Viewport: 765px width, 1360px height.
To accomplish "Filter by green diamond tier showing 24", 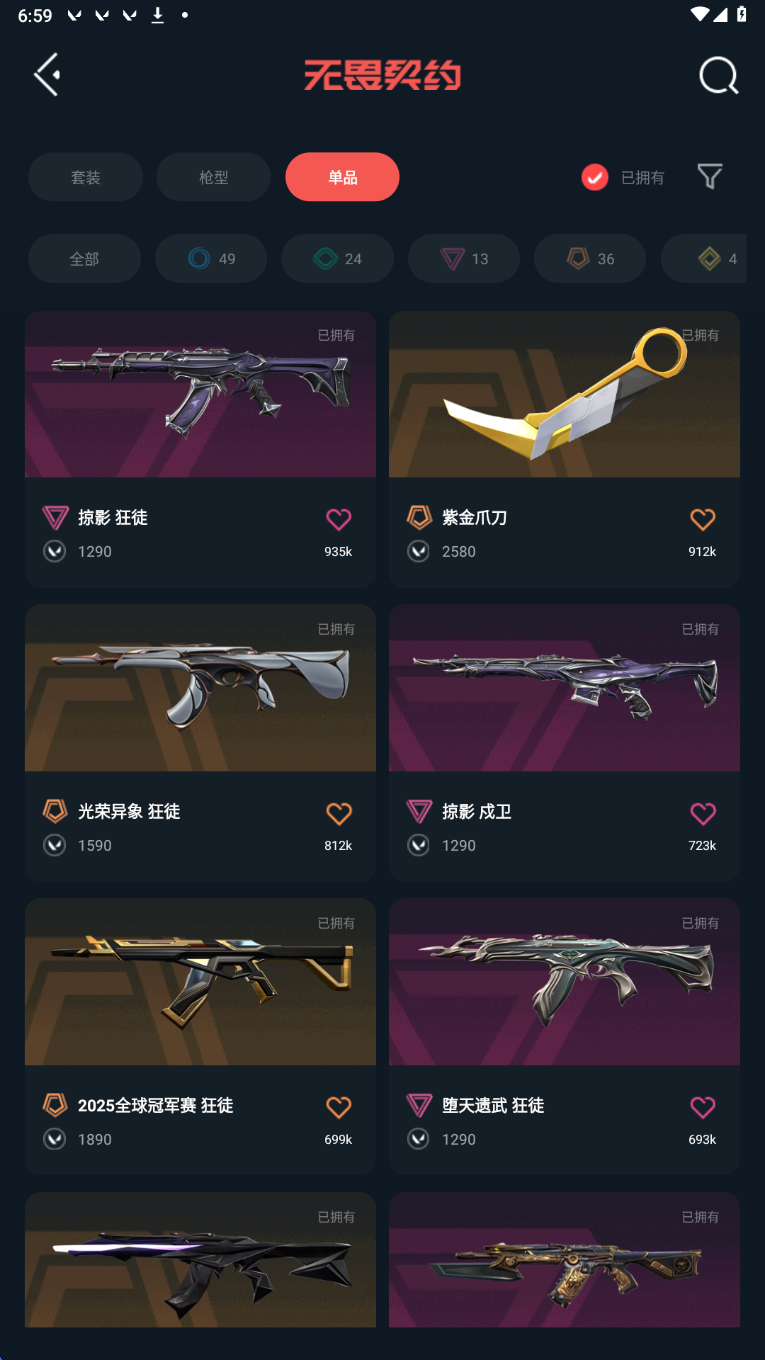I will [337, 259].
